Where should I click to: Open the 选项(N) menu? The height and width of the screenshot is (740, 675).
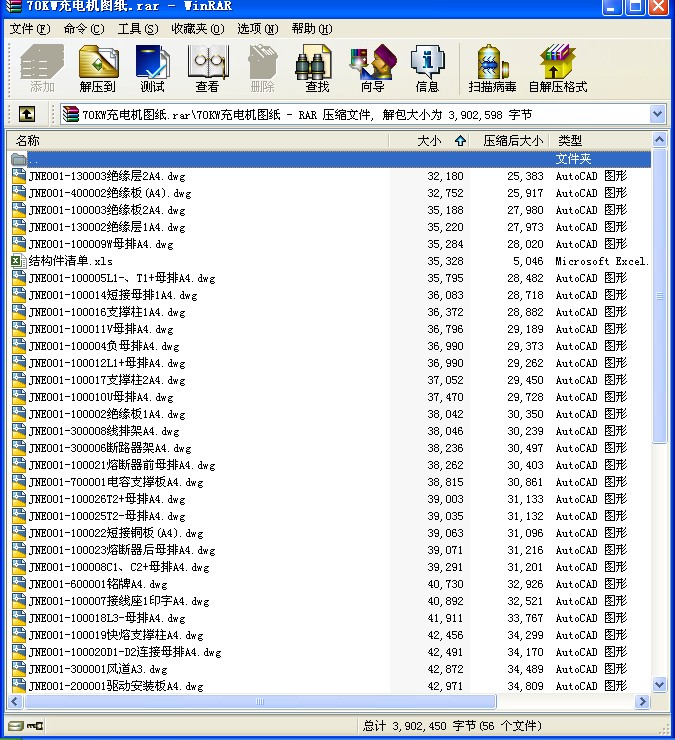click(x=258, y=29)
